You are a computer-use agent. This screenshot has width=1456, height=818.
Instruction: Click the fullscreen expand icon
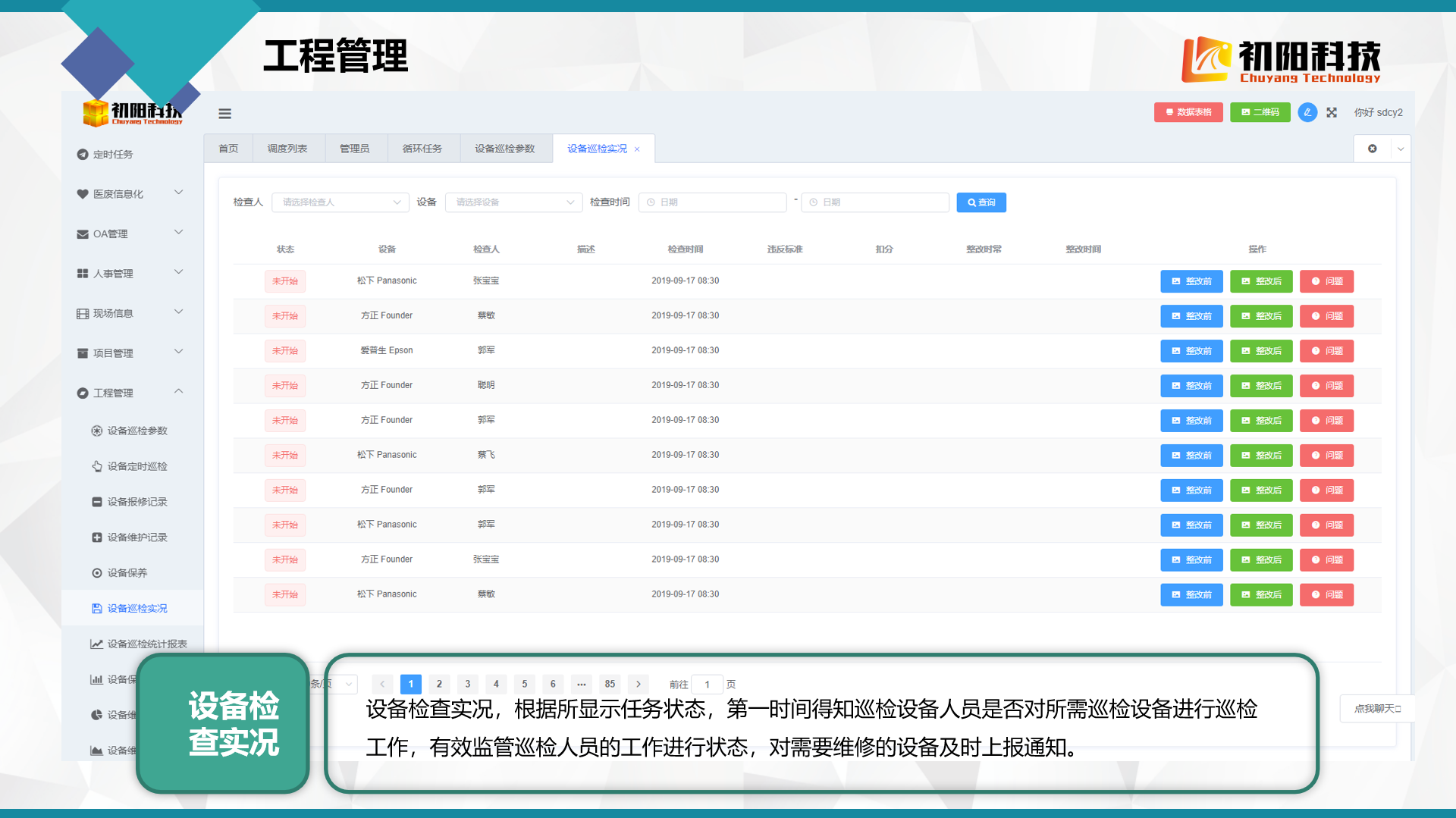(1332, 112)
